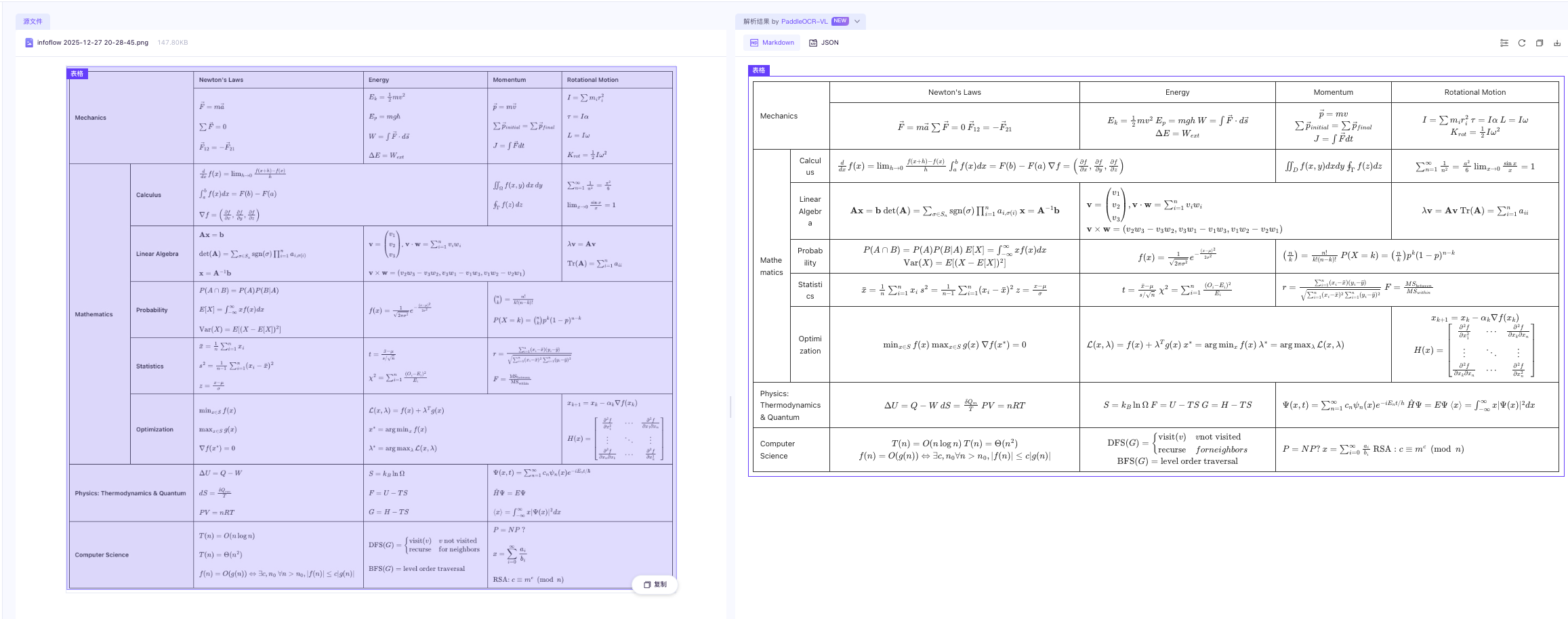The width and height of the screenshot is (1568, 619).
Task: Click the copy icon inside the 复制 button
Action: pyautogui.click(x=646, y=584)
